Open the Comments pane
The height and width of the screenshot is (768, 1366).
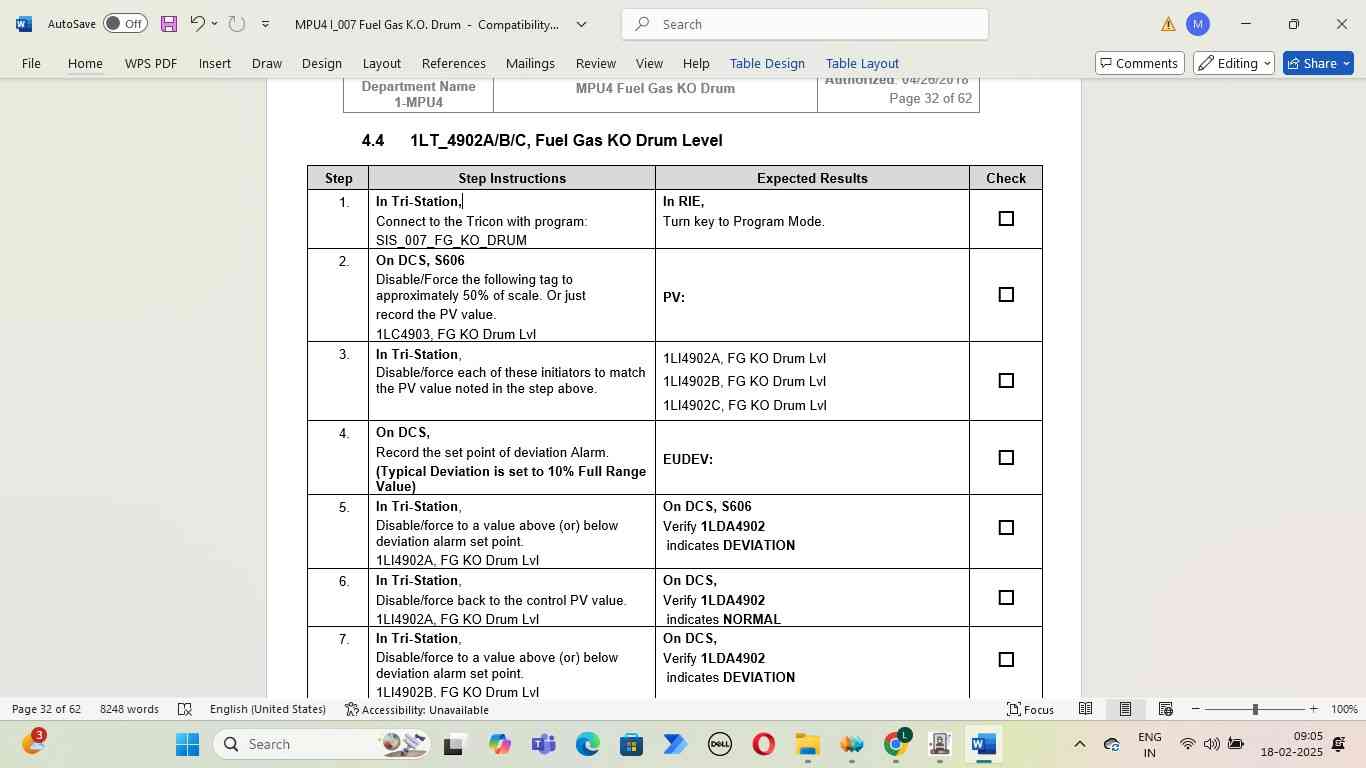(1140, 63)
